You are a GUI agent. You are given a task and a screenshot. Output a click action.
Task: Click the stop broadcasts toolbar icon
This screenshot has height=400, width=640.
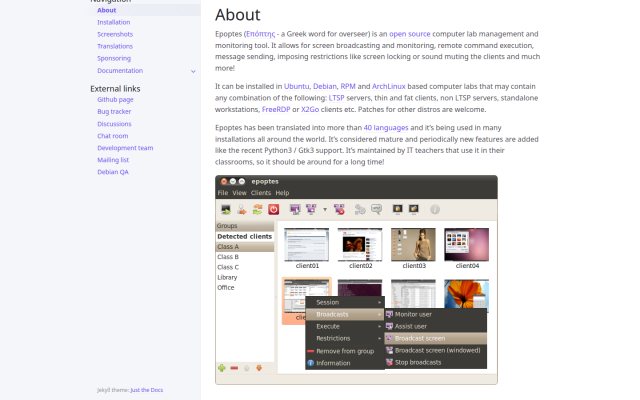coord(339,209)
